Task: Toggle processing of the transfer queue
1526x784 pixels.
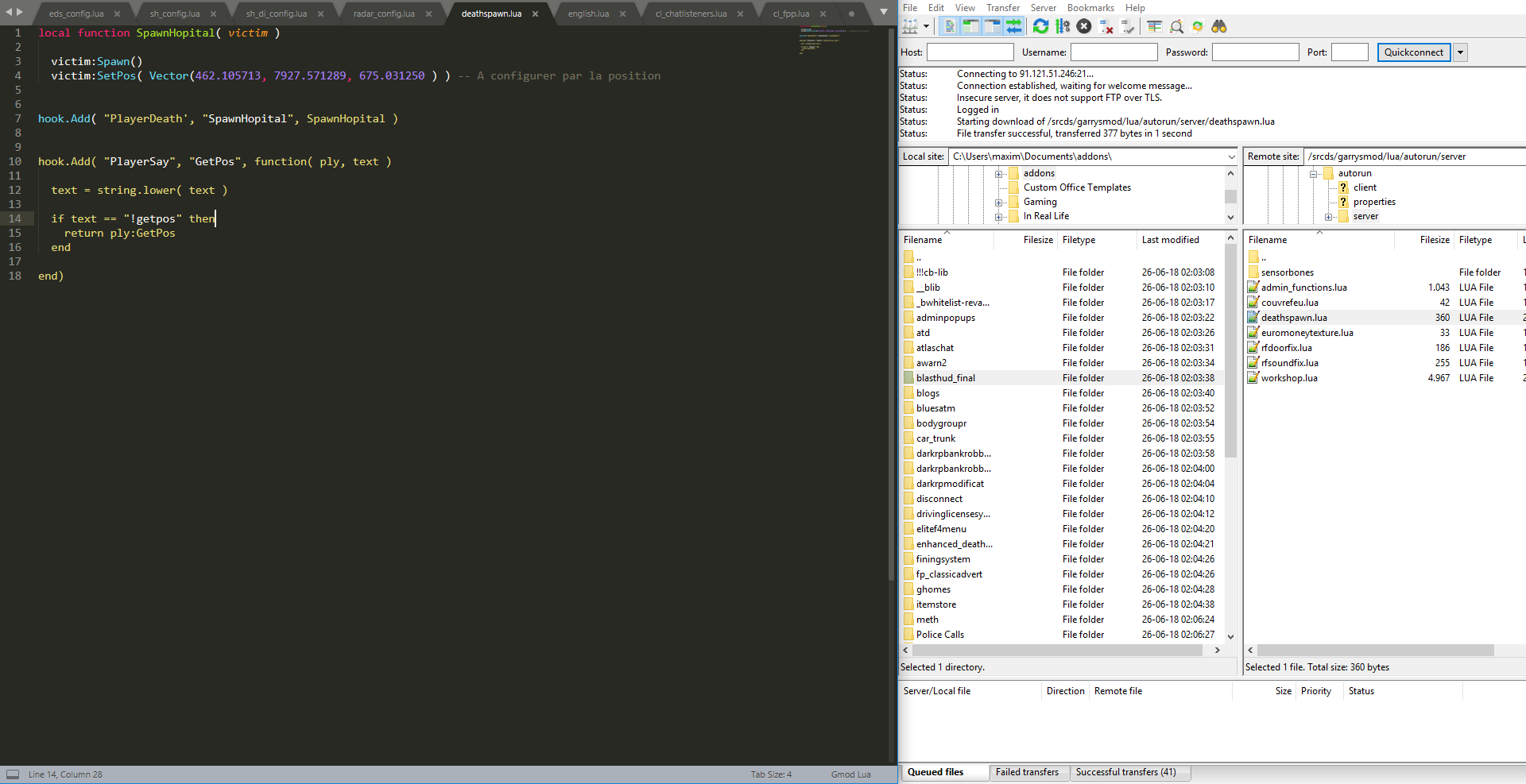Action: pos(1063,27)
